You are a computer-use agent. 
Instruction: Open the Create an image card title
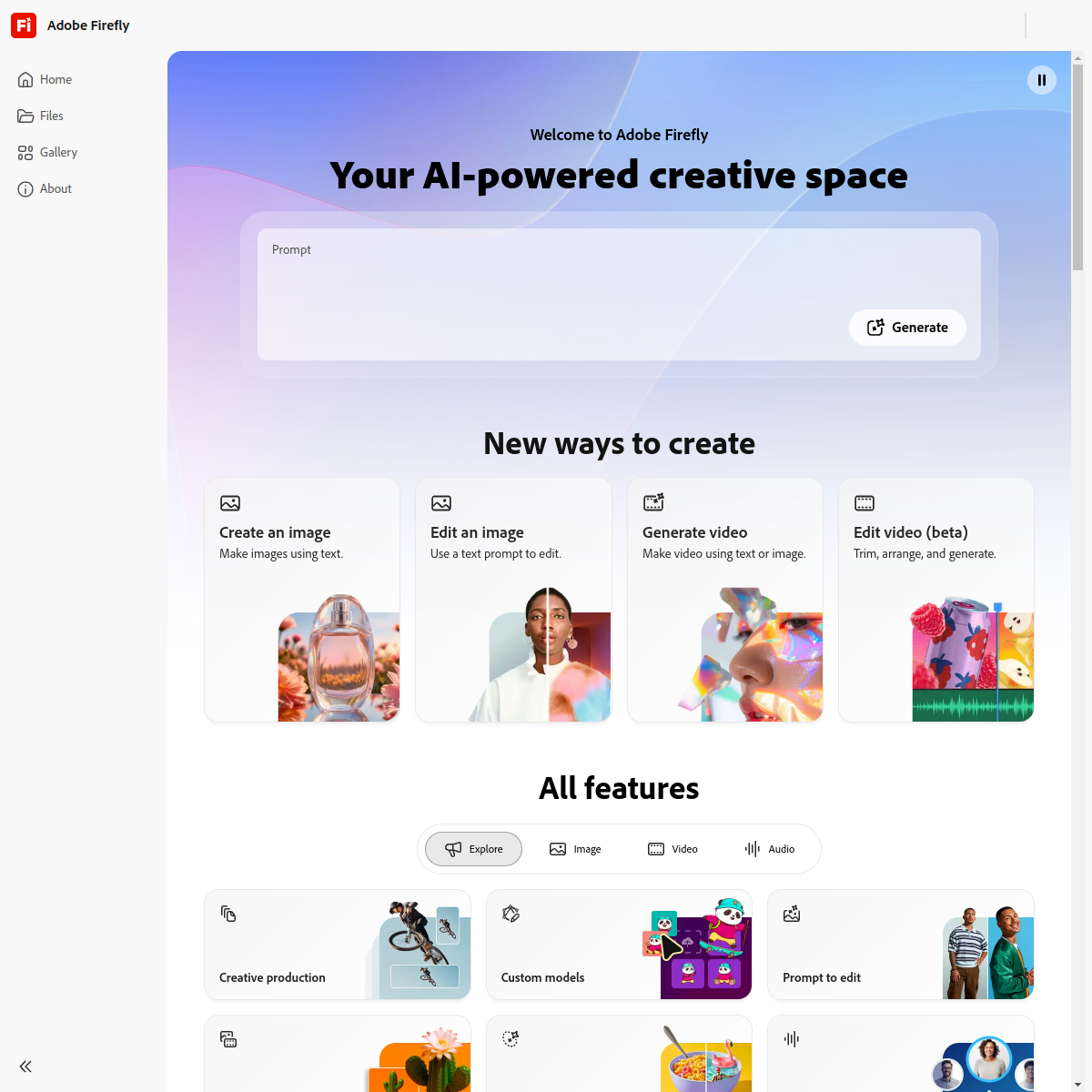click(x=275, y=532)
